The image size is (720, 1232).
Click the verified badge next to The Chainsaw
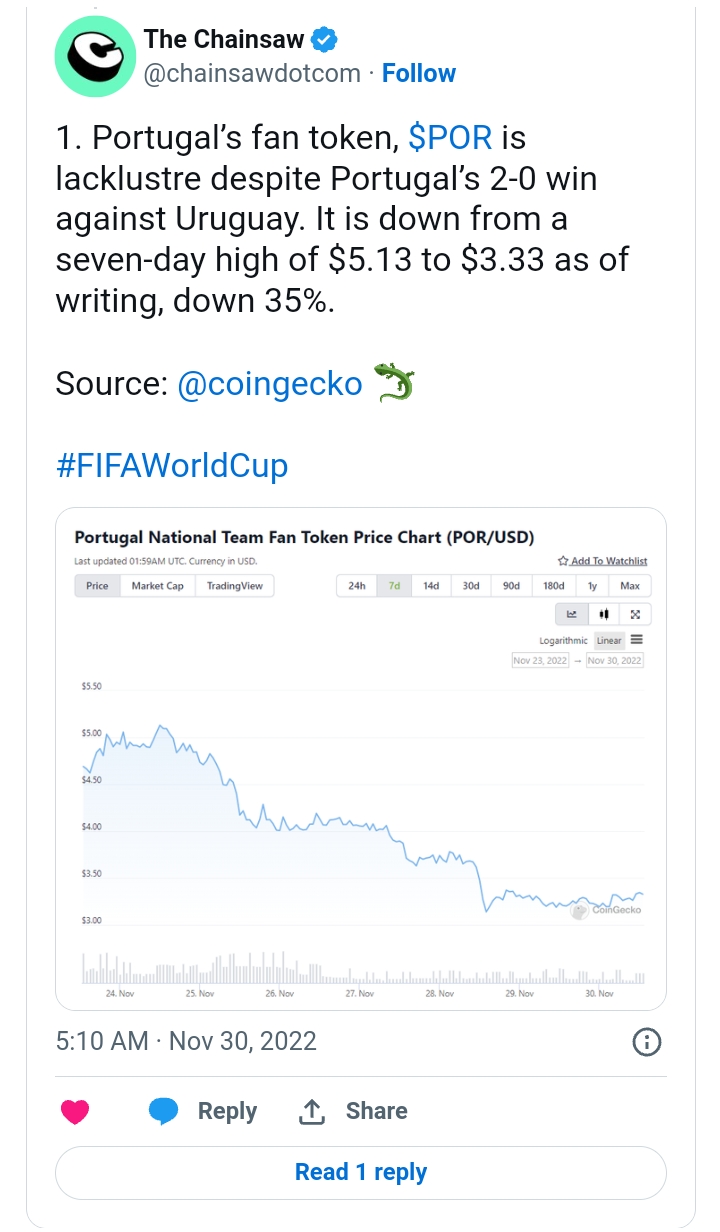[x=324, y=40]
